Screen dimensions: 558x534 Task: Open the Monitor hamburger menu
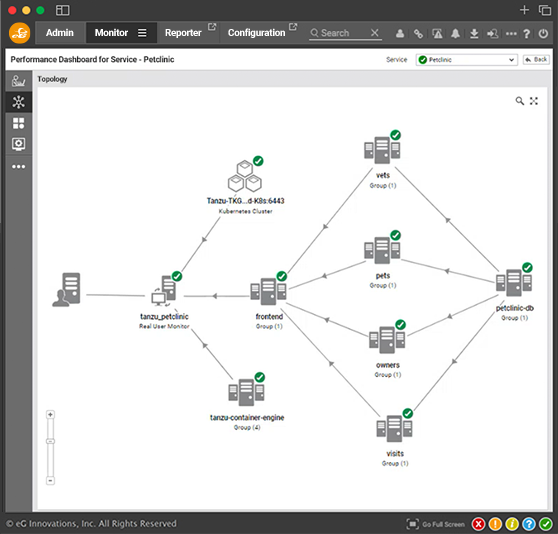point(142,33)
